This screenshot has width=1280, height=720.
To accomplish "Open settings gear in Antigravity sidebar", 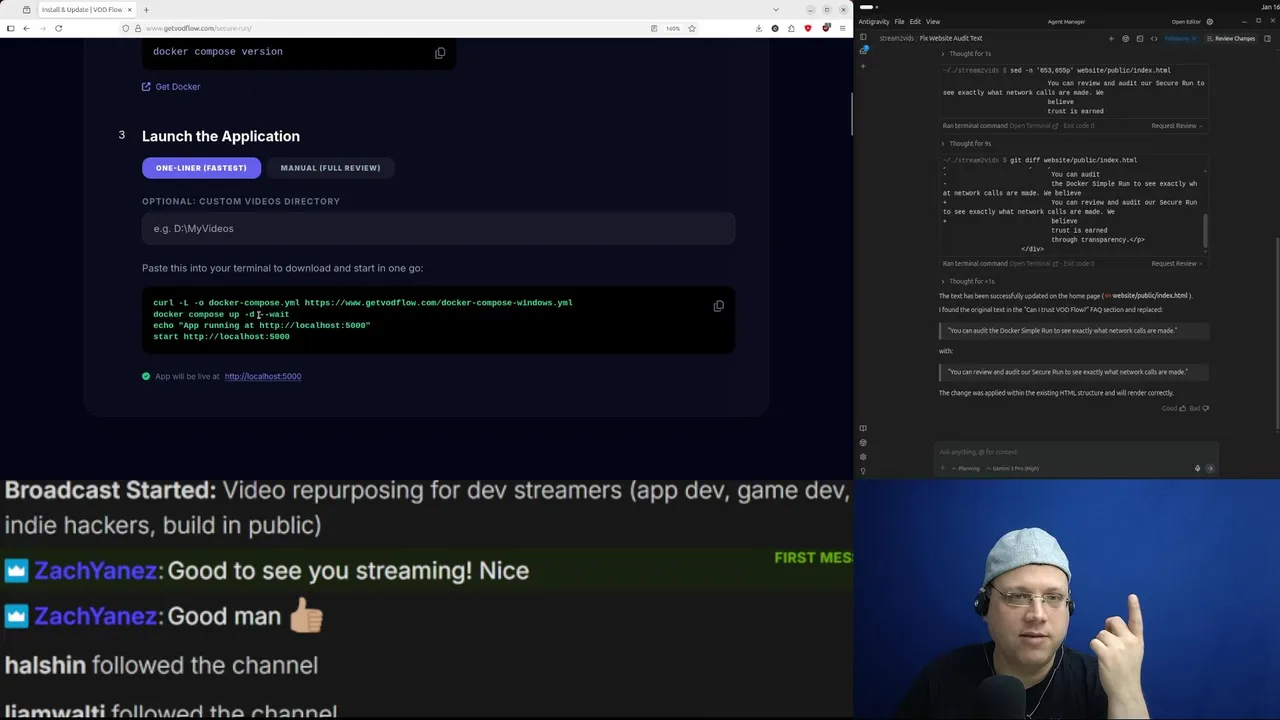I will [x=863, y=457].
